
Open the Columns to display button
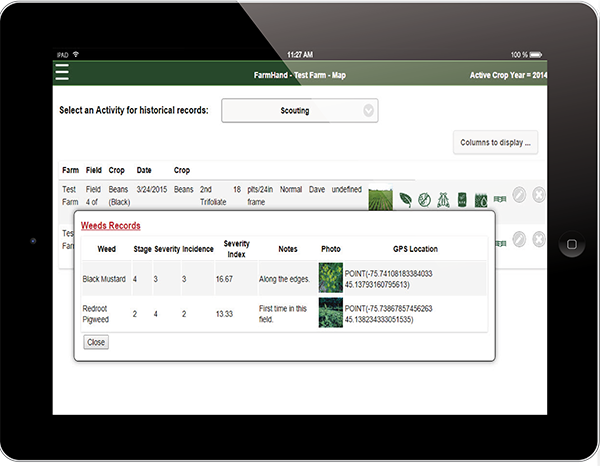[x=496, y=142]
